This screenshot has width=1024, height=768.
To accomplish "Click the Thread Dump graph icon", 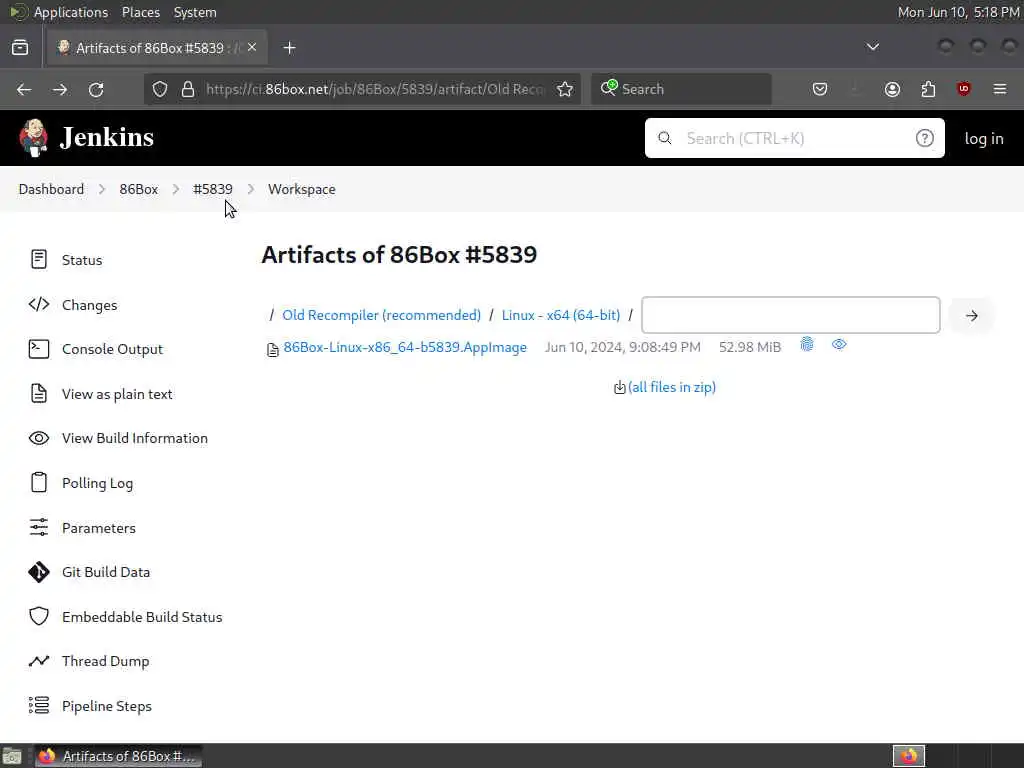I will pos(39,661).
